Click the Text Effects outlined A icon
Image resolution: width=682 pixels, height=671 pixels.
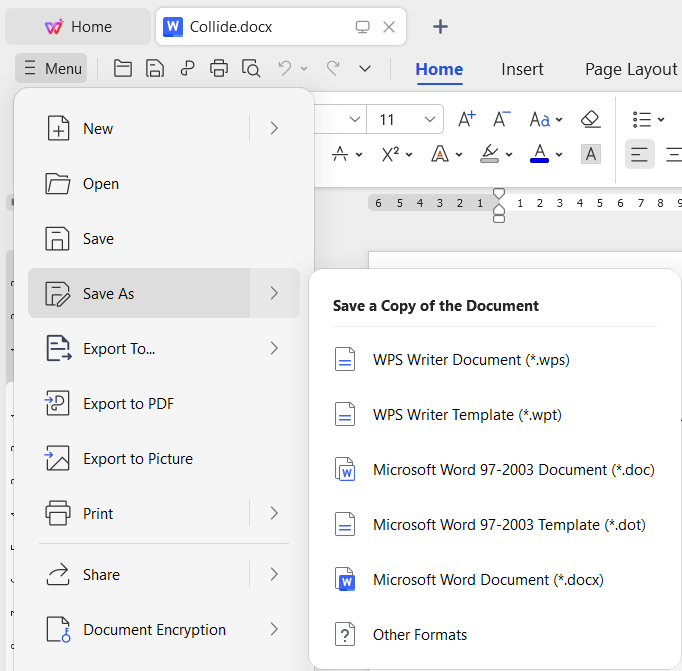440,154
